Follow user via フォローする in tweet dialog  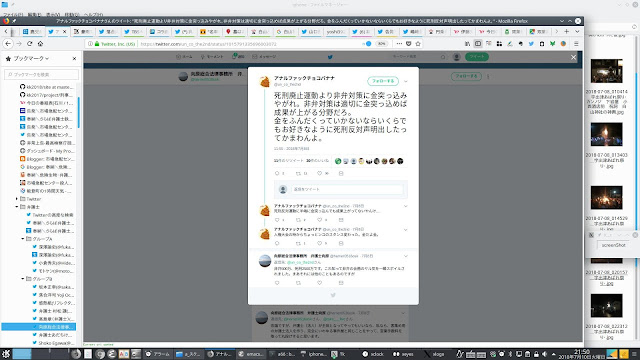click(383, 81)
